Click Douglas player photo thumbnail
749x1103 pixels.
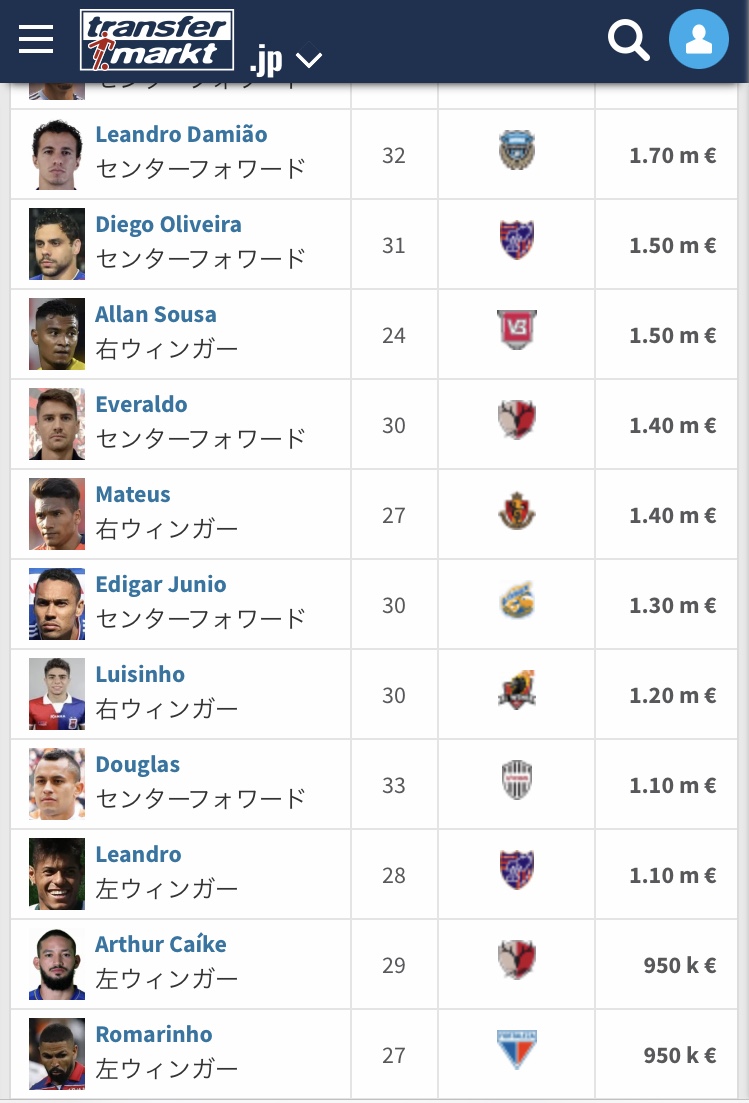coord(57,784)
